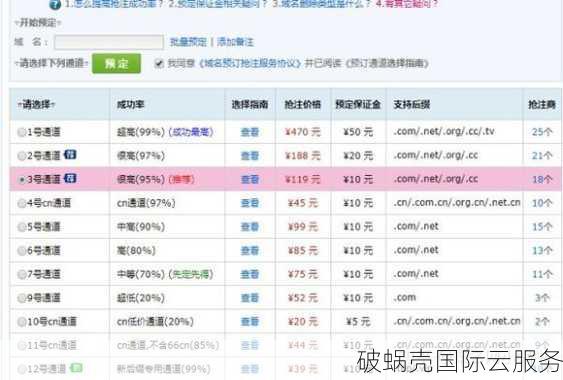Click the 2个 count in 10号cn通道 row
563x380 pixels.
[542, 322]
